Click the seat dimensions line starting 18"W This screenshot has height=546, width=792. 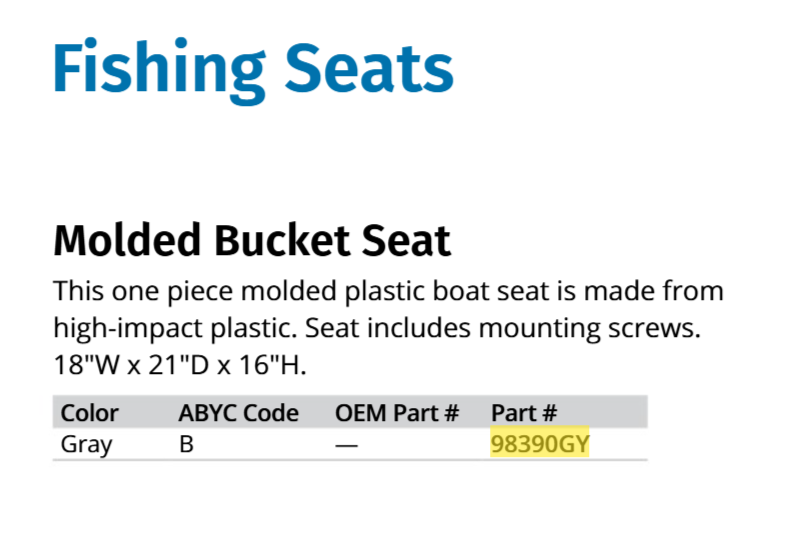tap(180, 365)
